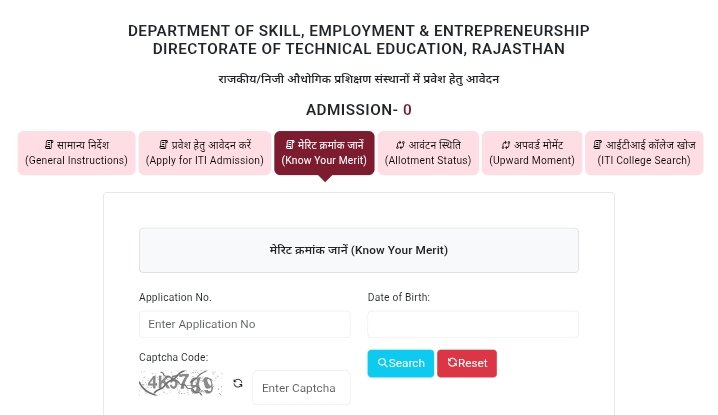Select the active Know Your Merit tab
This screenshot has width=718, height=415.
[x=324, y=153]
